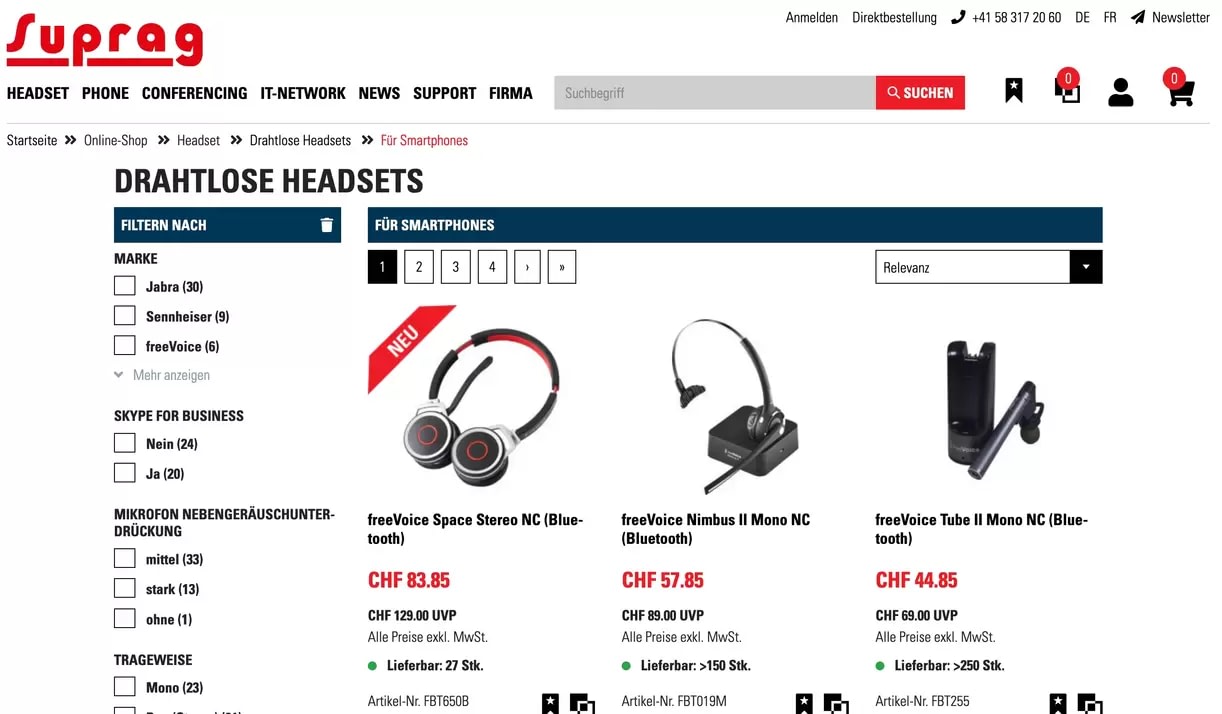1222x714 pixels.
Task: Follow the Direktbestellung link
Action: [894, 17]
